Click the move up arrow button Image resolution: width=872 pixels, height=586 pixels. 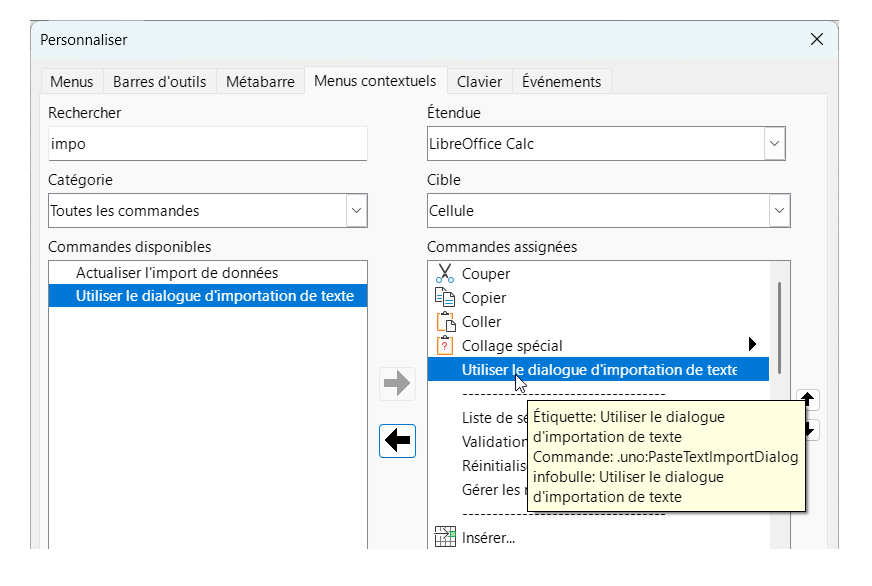[808, 399]
